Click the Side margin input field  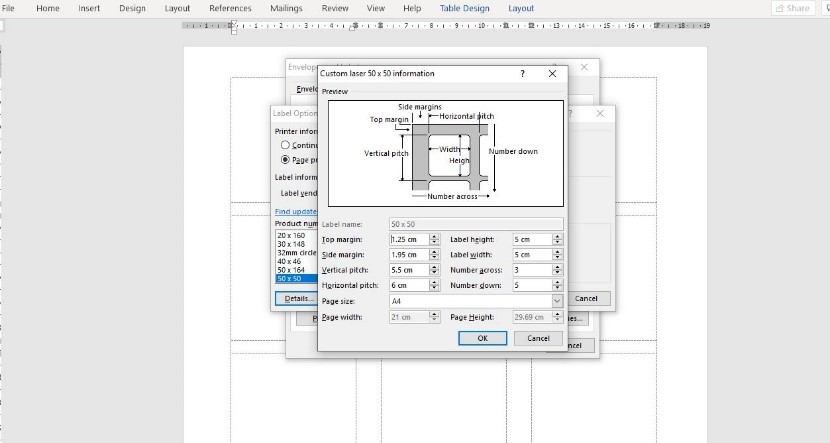[409, 255]
